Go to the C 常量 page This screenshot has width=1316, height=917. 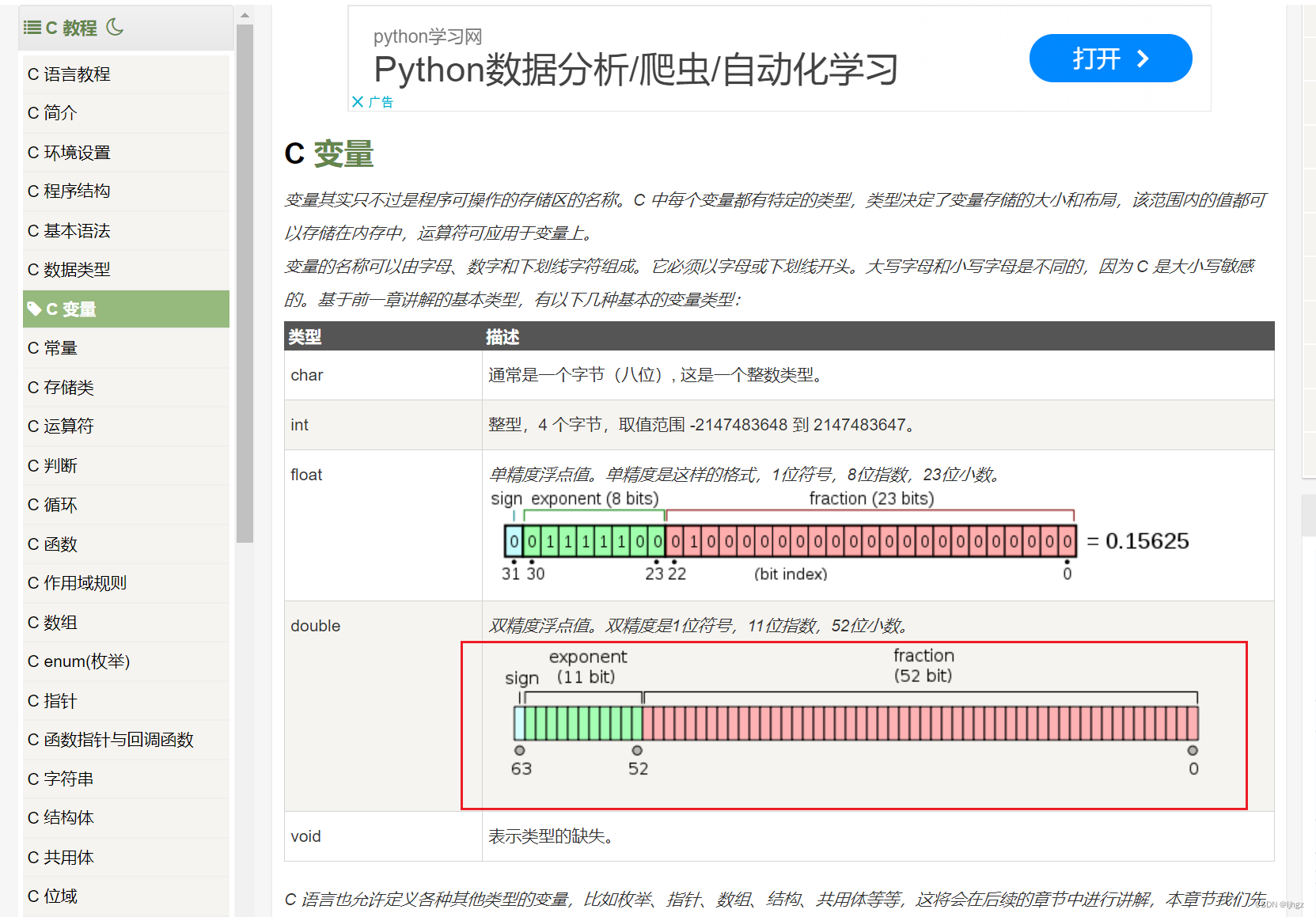(x=52, y=347)
